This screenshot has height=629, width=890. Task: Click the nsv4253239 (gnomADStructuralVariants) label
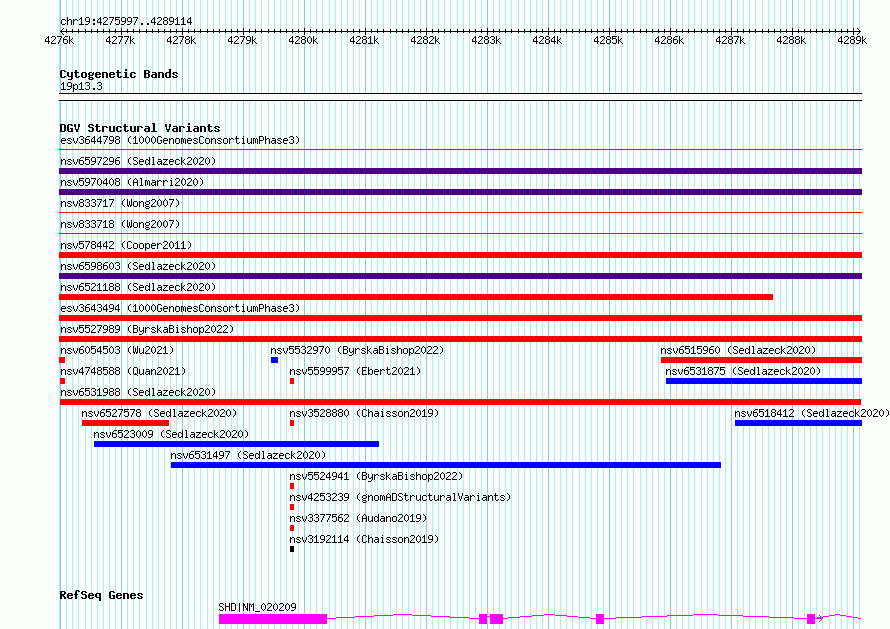[400, 497]
